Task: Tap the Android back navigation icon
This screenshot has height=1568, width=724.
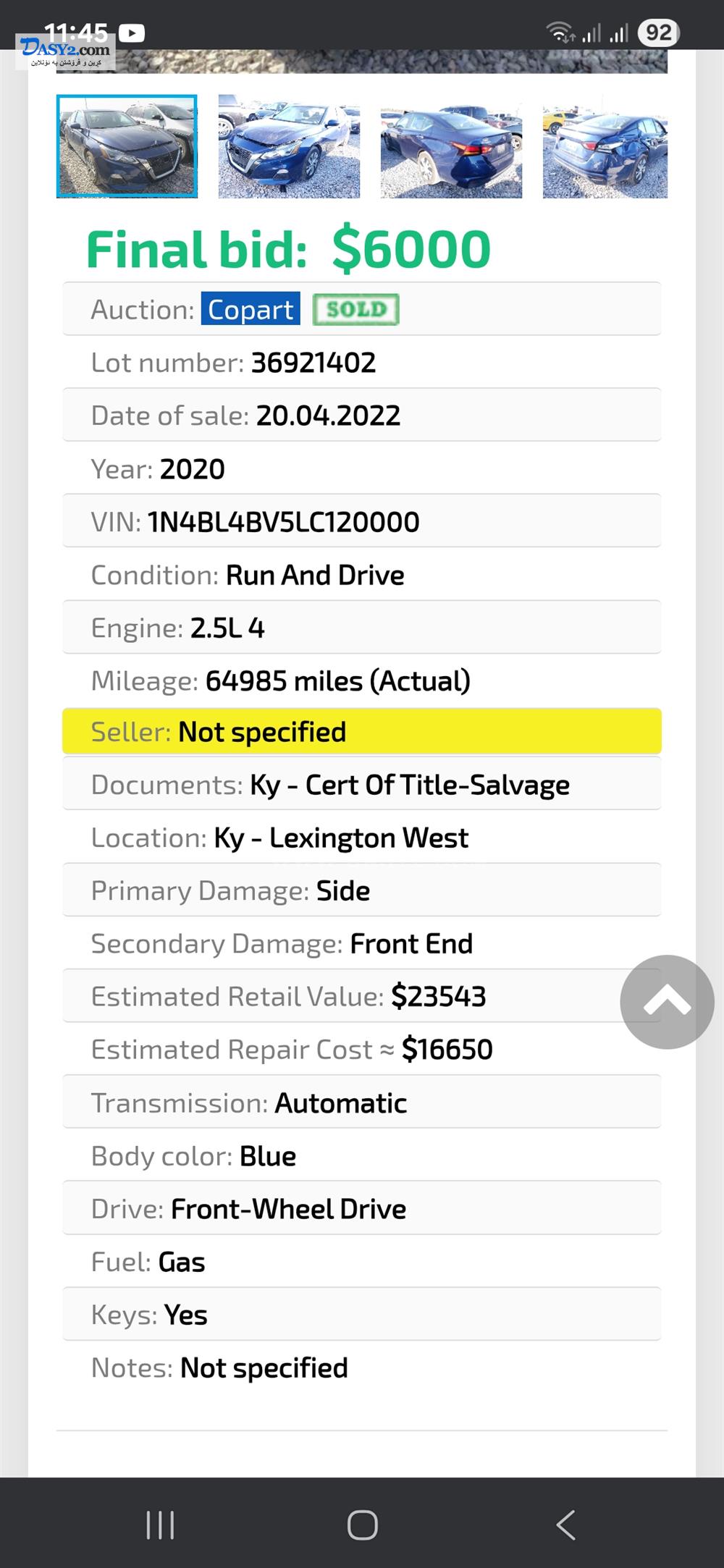Action: pos(565,1525)
